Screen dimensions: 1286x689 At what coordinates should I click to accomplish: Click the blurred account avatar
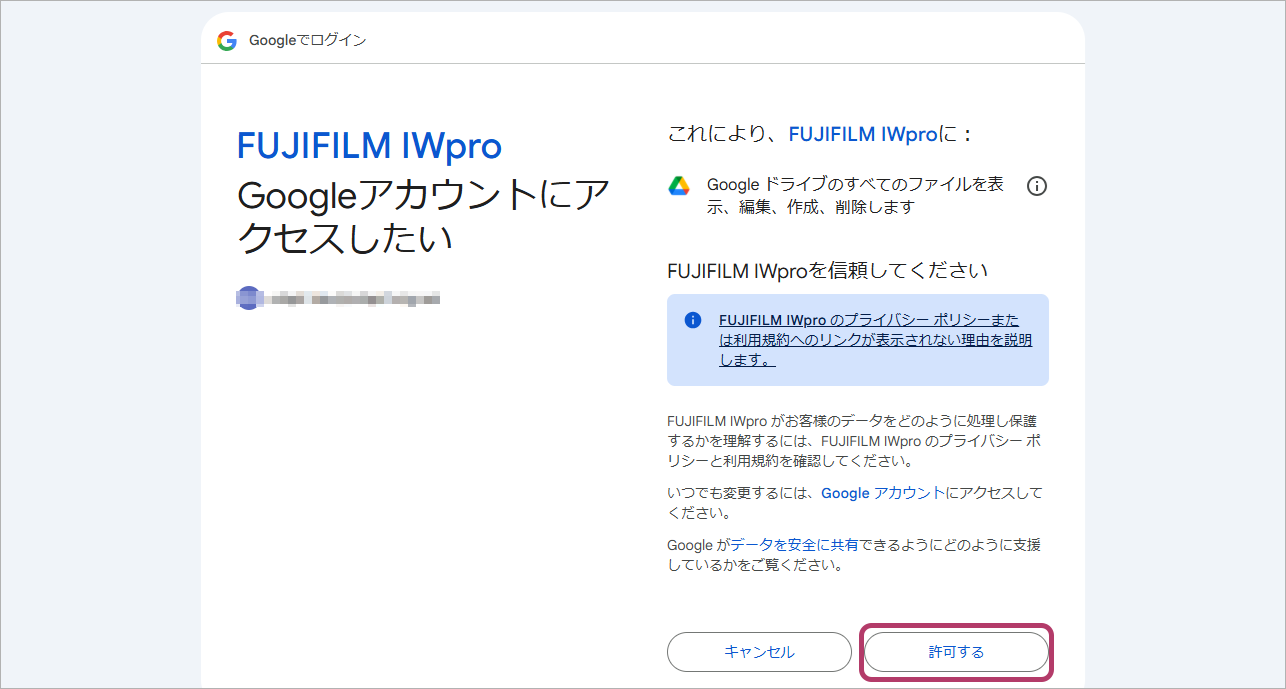[x=248, y=298]
